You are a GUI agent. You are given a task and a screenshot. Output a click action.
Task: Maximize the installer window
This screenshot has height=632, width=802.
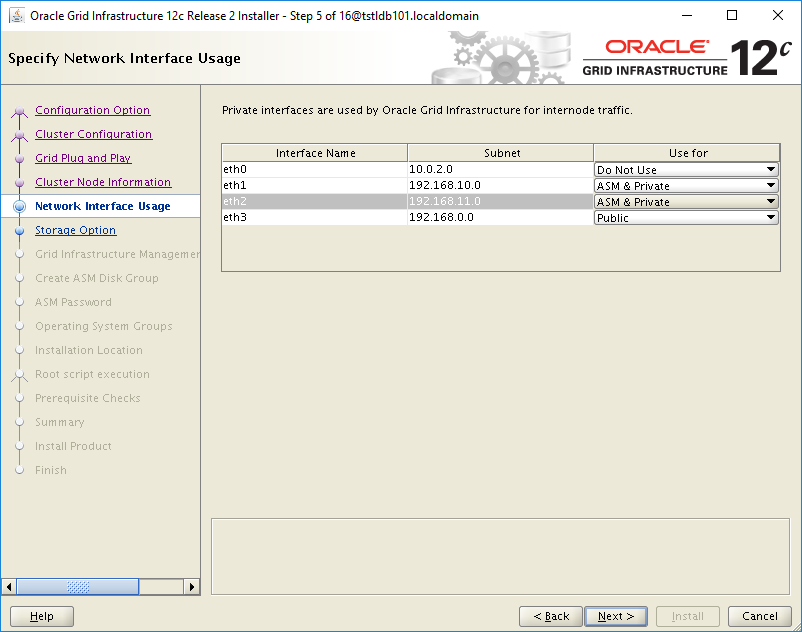pyautogui.click(x=732, y=15)
